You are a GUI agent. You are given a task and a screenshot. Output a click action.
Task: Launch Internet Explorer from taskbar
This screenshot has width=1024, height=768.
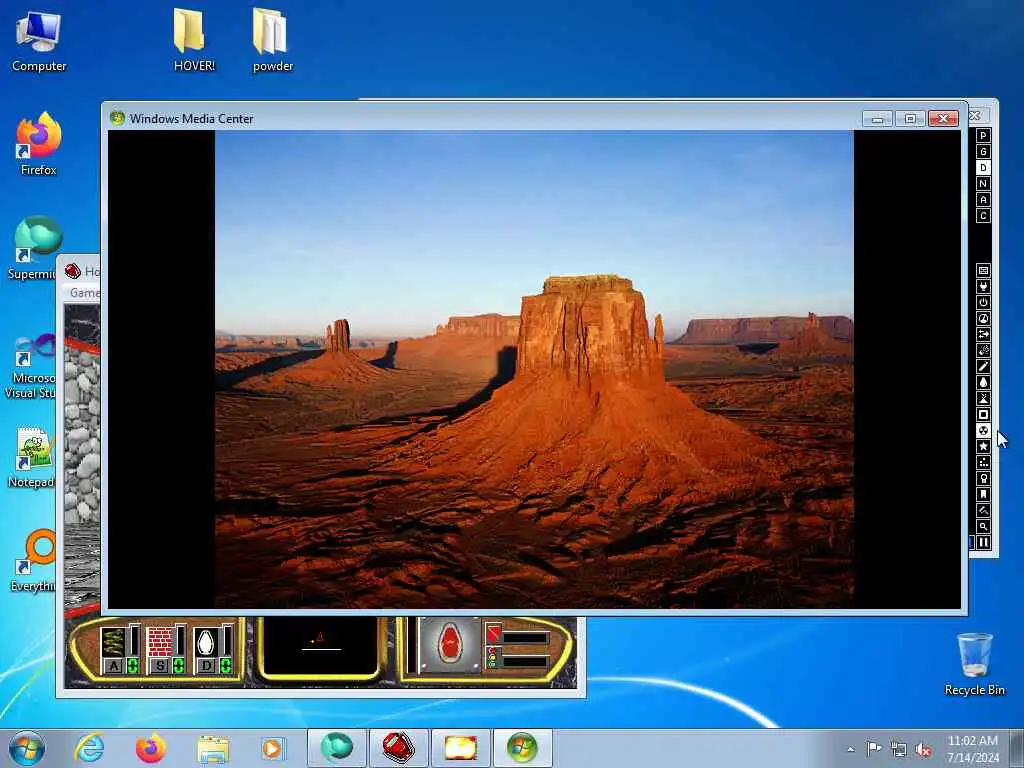[x=89, y=748]
